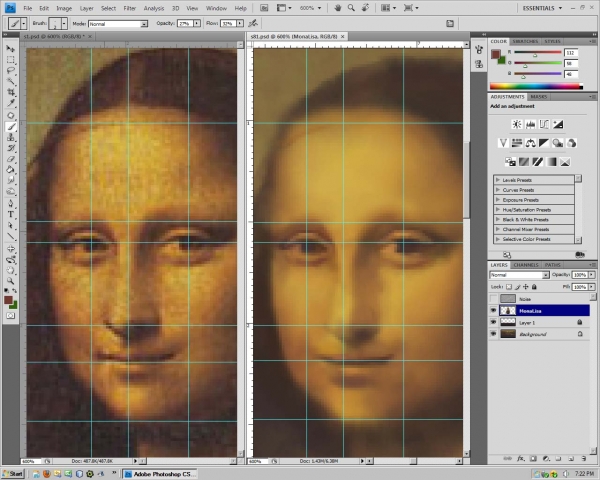Select the Magic Wand tool

[10, 82]
